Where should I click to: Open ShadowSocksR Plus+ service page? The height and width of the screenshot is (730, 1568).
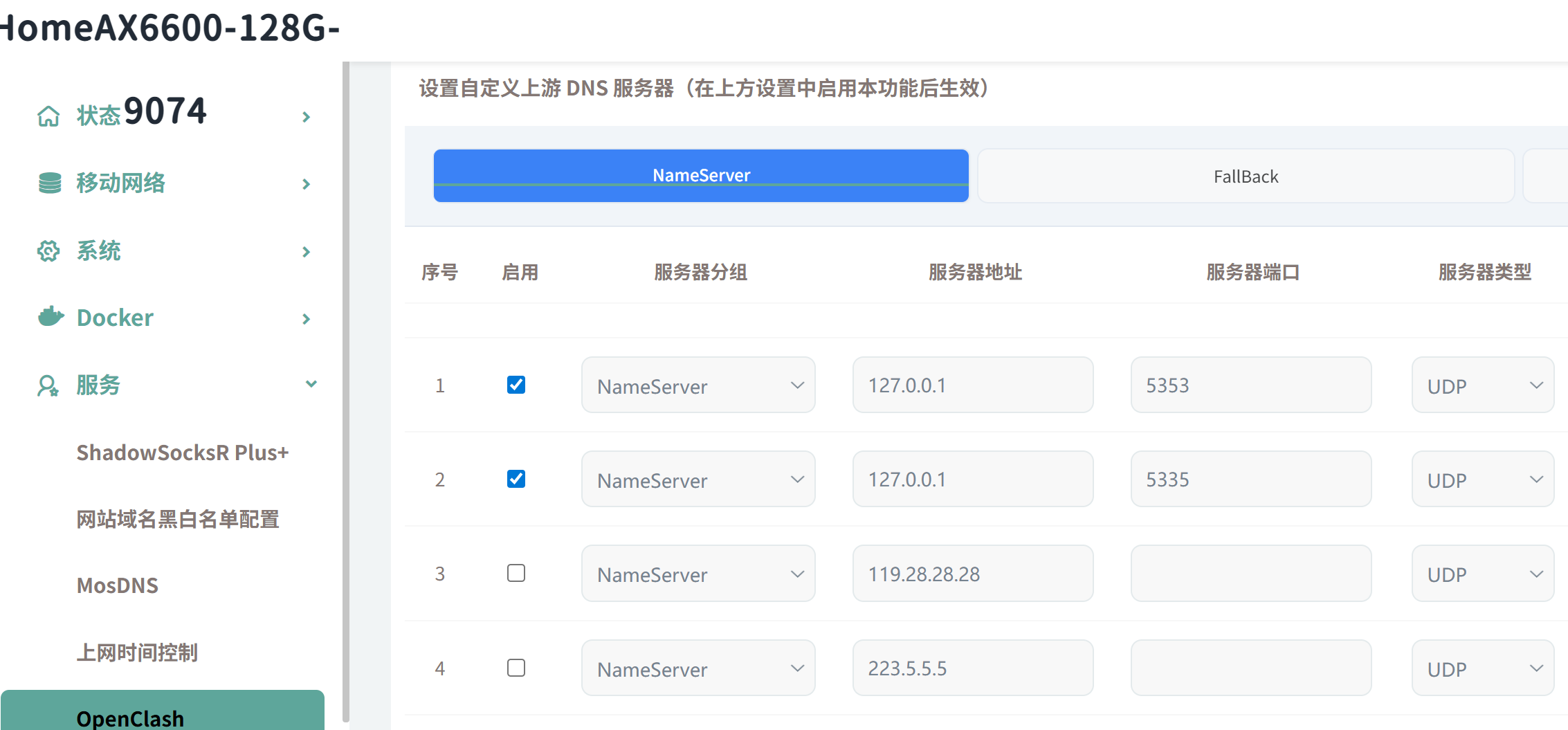(182, 453)
